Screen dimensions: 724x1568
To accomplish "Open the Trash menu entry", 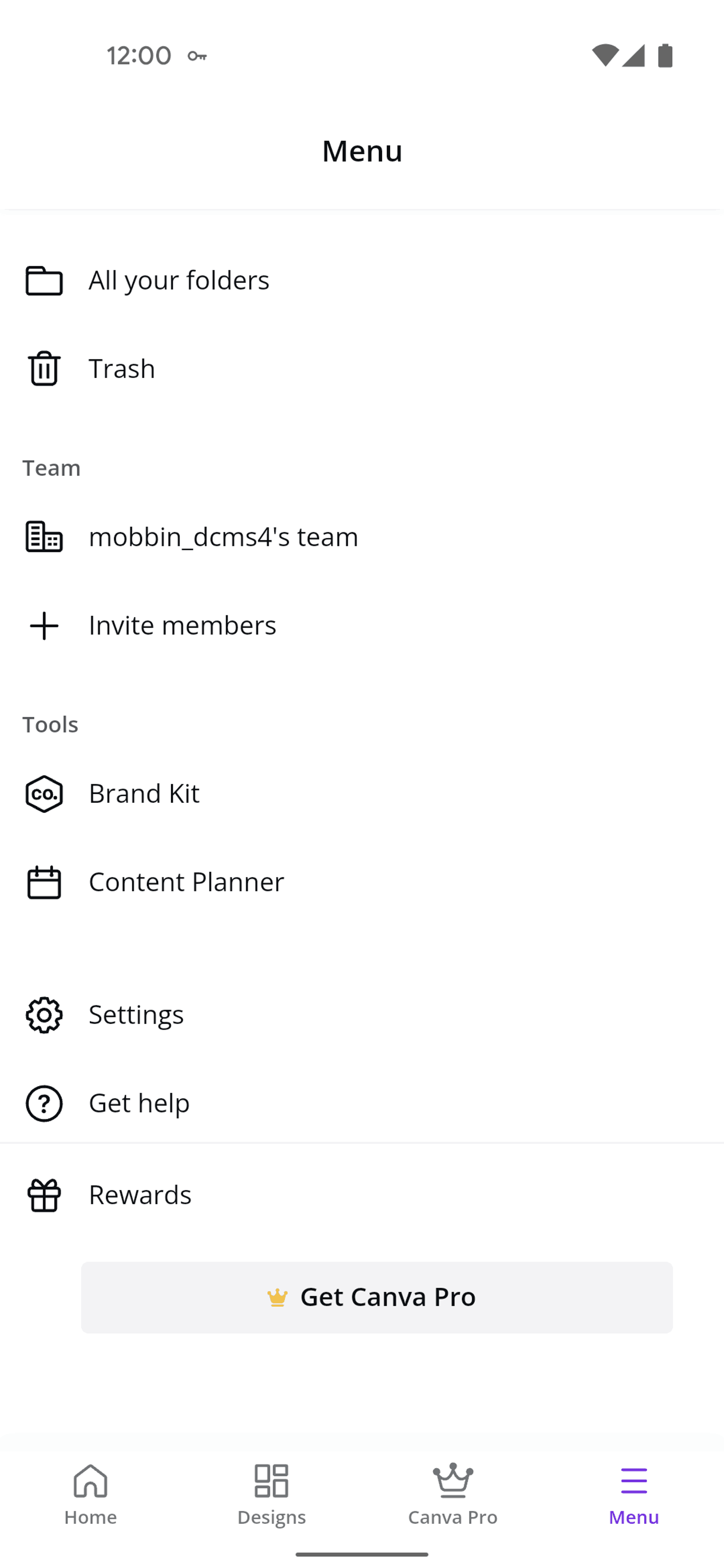I will (x=362, y=369).
